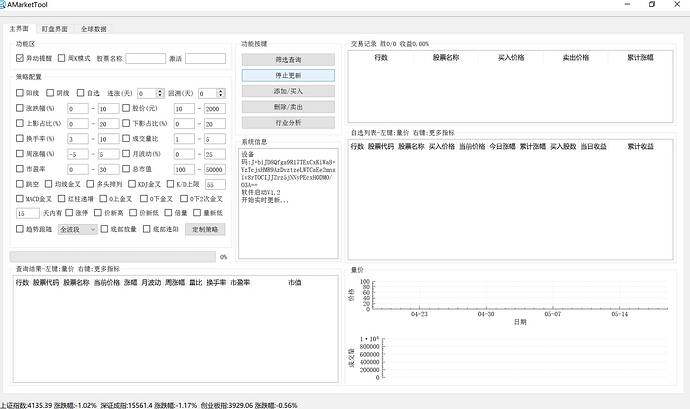Tick the 均线金叉 checkbox

tap(48, 184)
